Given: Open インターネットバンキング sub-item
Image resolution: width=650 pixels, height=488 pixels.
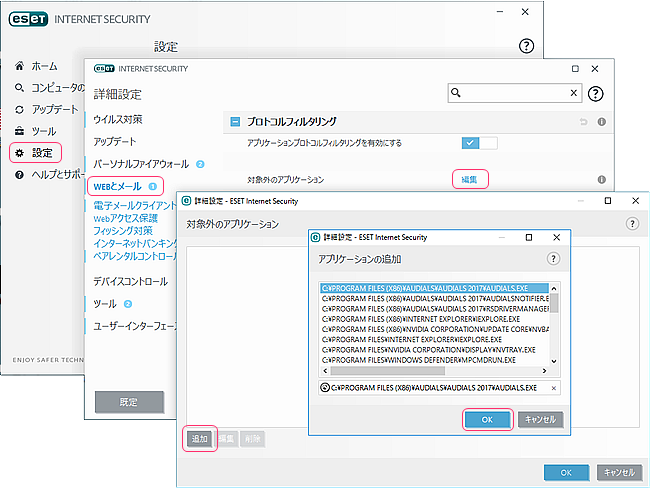Looking at the screenshot, I should 135,243.
